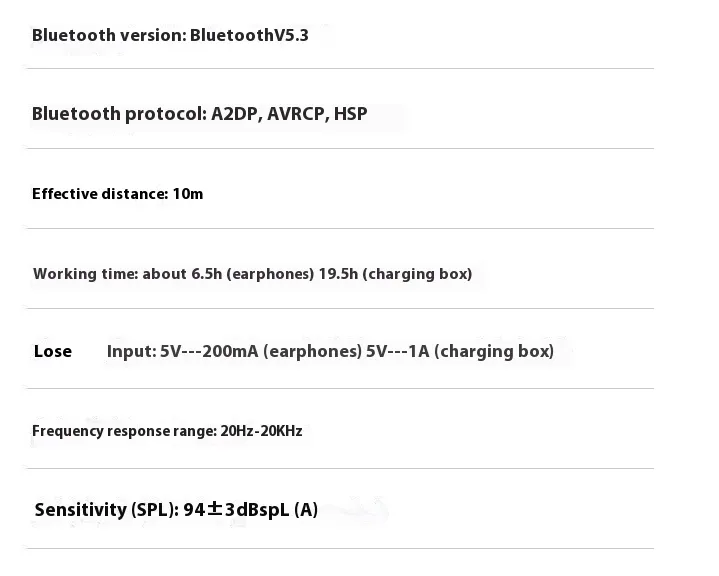Image resolution: width=719 pixels, height=576 pixels.
Task: Click the "Sensitivity (SPL)" label
Action: coord(106,510)
